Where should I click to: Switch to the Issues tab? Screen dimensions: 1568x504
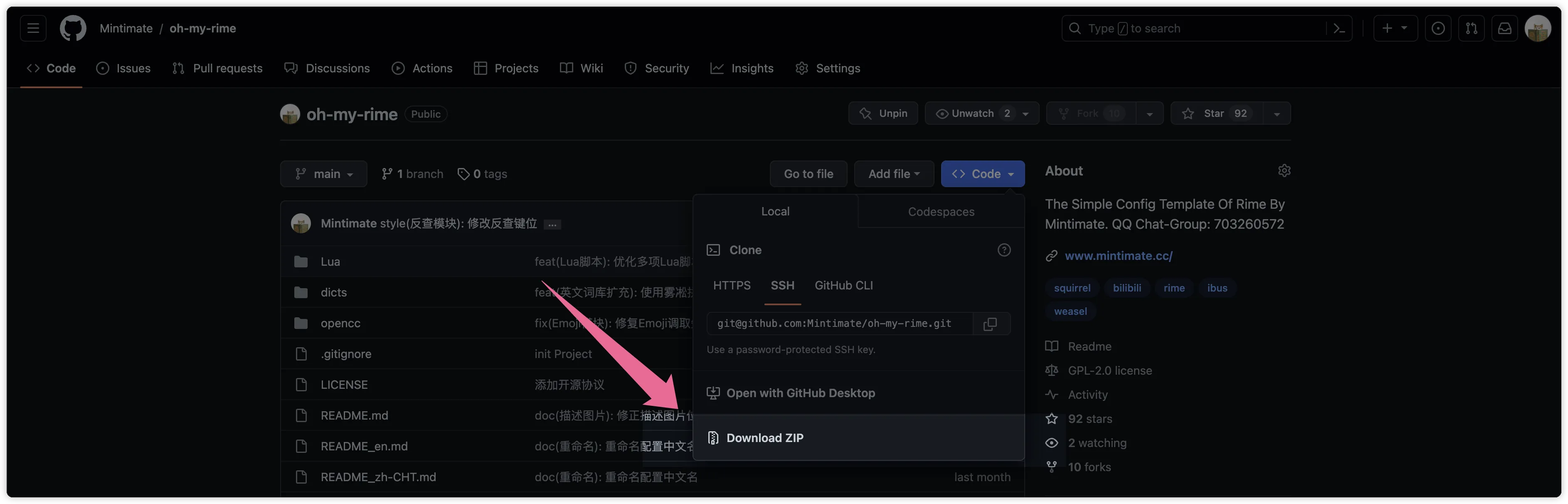(123, 68)
